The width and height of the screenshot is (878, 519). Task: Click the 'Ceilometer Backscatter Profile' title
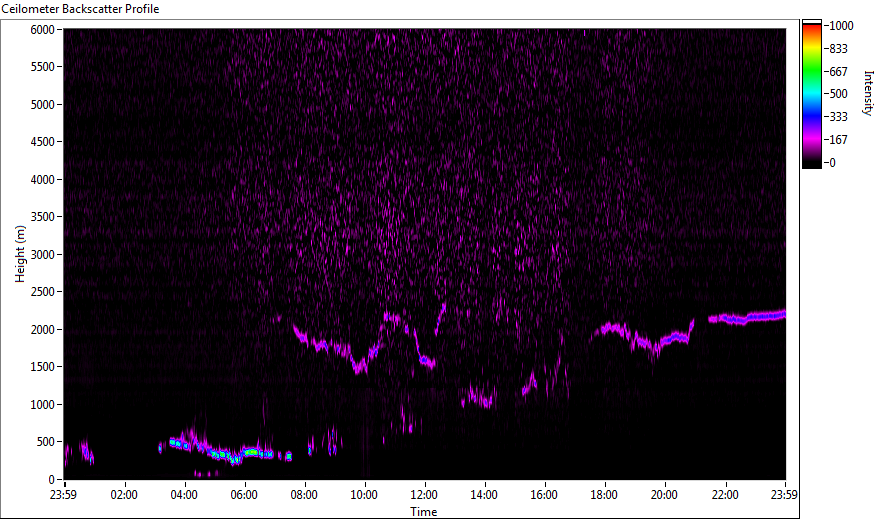pyautogui.click(x=80, y=9)
